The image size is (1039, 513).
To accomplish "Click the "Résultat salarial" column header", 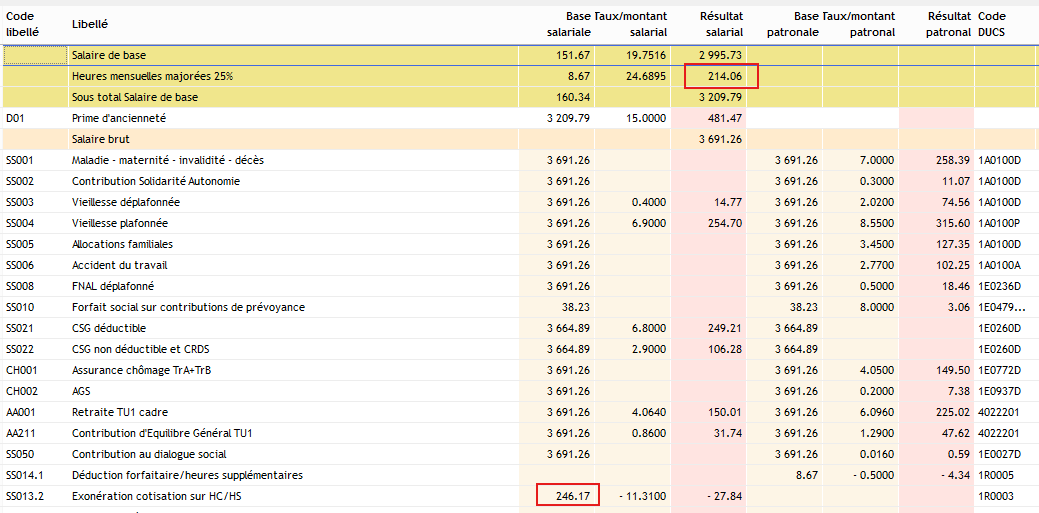I will pos(721,24).
